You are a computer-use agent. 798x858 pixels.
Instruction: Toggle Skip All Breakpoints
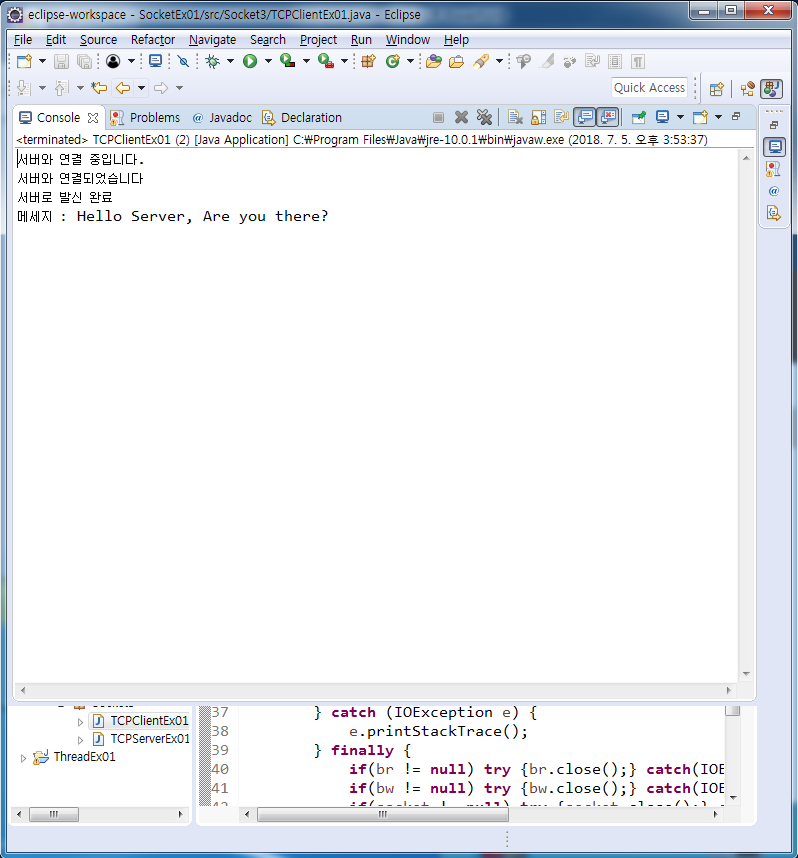183,61
